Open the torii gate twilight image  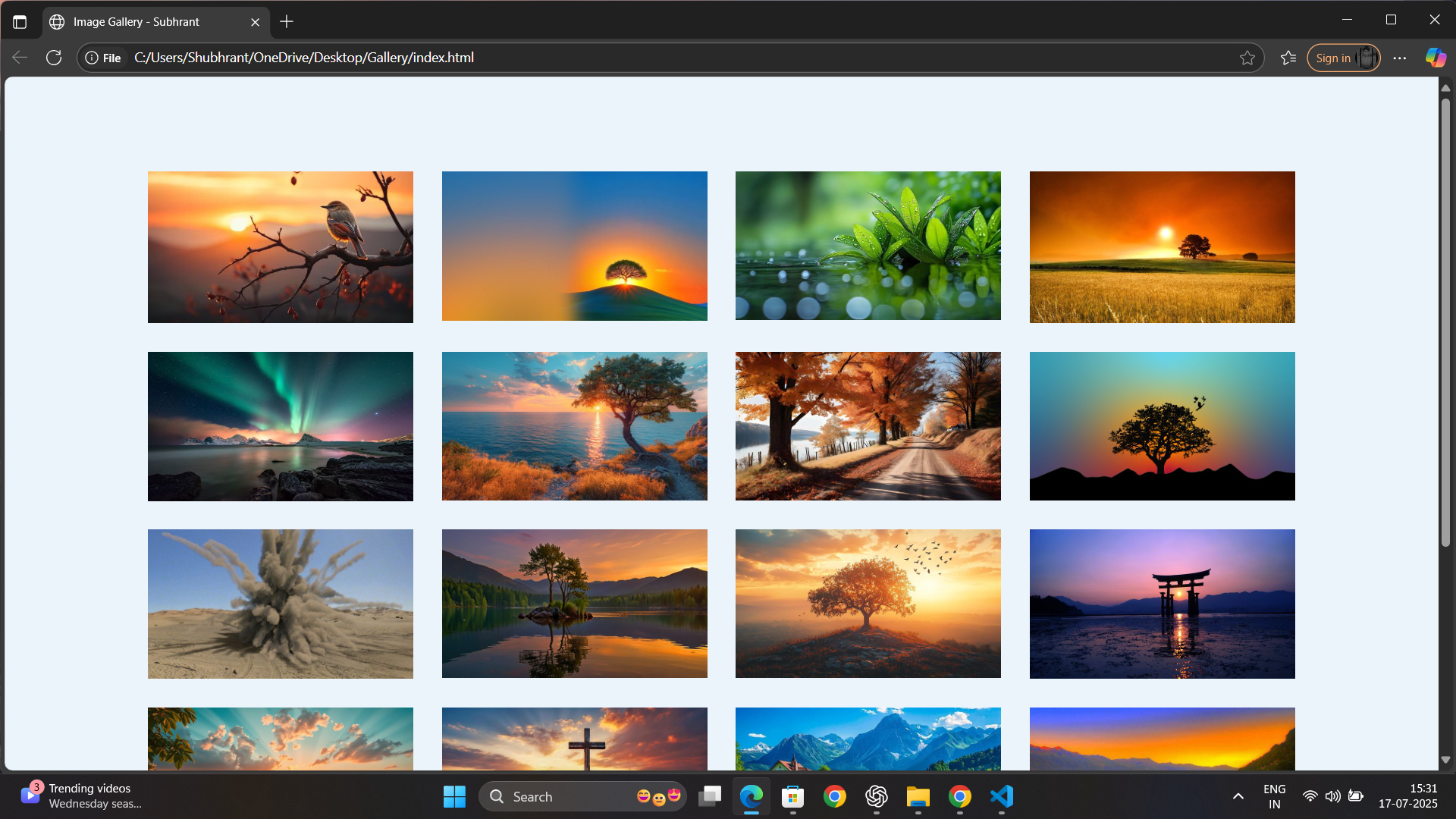(1162, 604)
